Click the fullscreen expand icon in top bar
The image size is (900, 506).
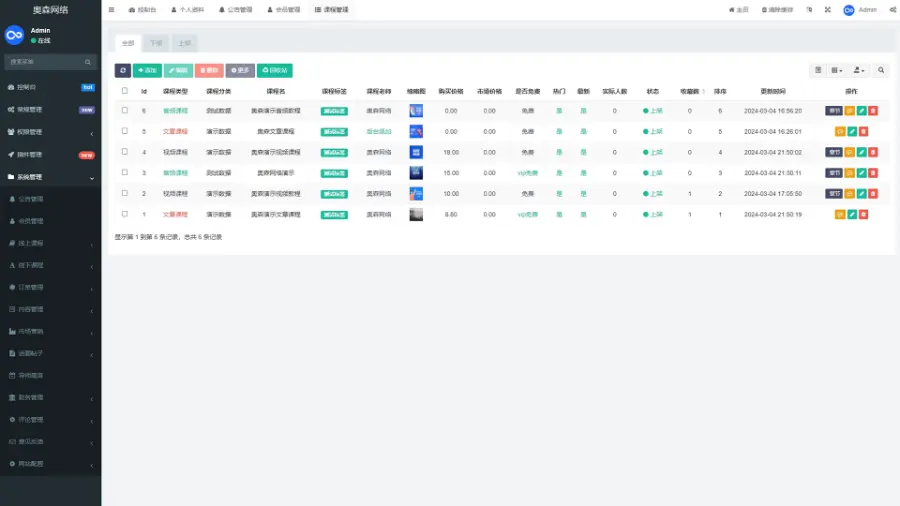(827, 9)
